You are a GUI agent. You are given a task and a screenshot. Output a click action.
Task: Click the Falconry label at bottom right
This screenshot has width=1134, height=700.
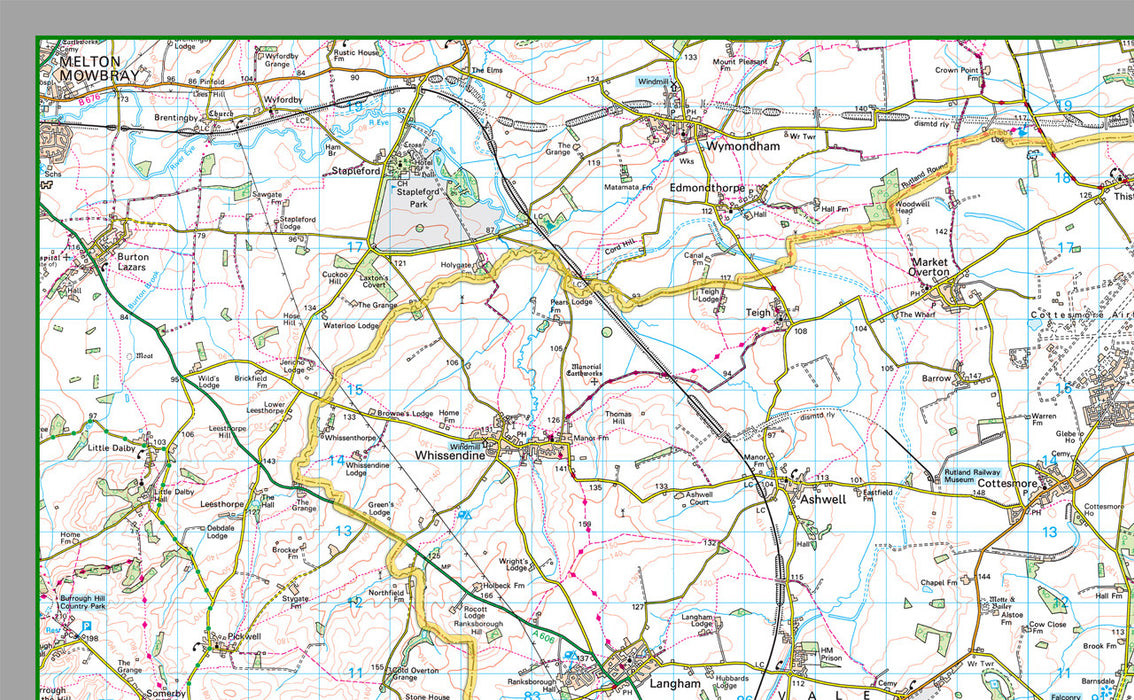[1065, 697]
